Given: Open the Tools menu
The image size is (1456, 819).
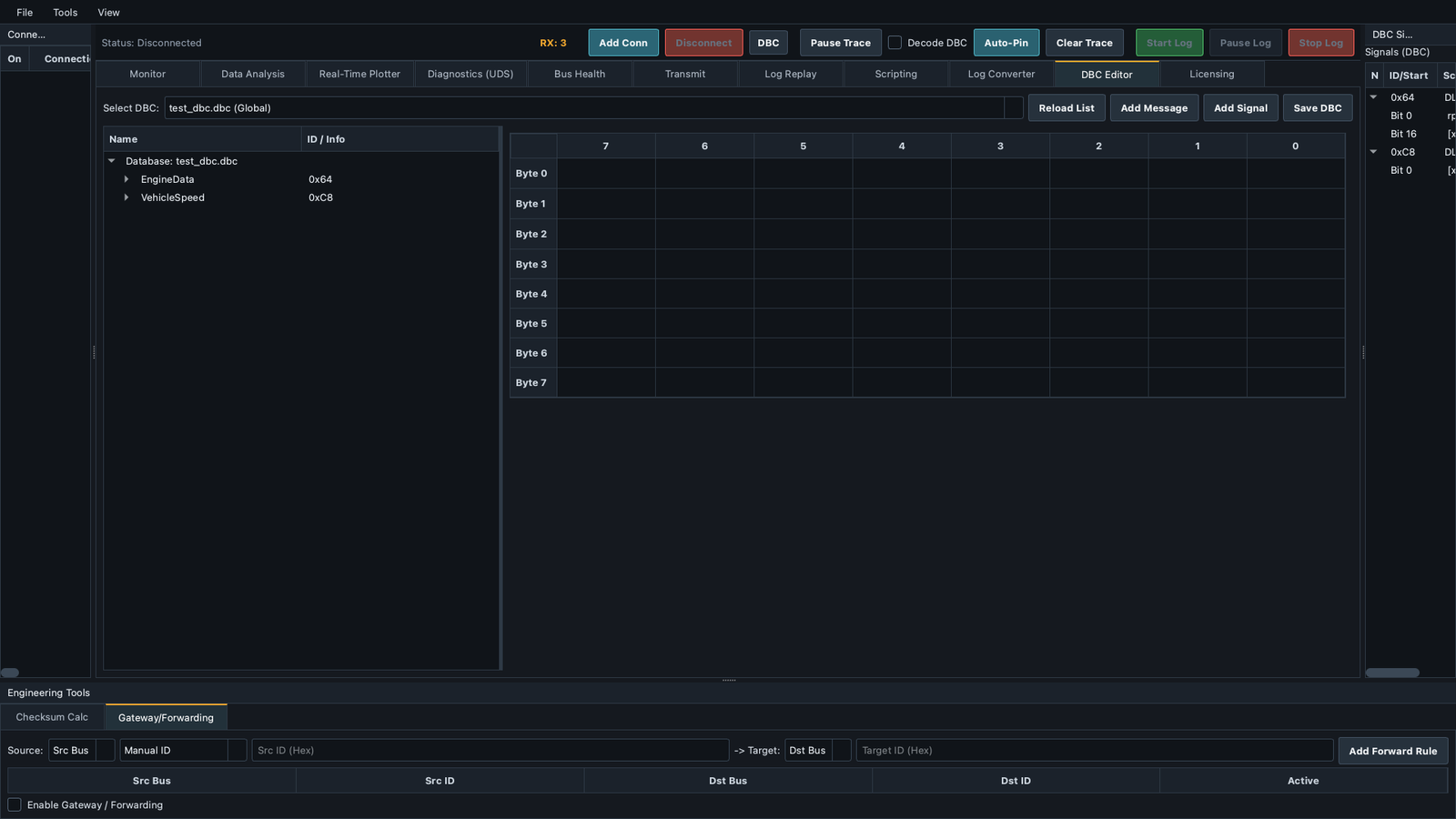Looking at the screenshot, I should [66, 13].
